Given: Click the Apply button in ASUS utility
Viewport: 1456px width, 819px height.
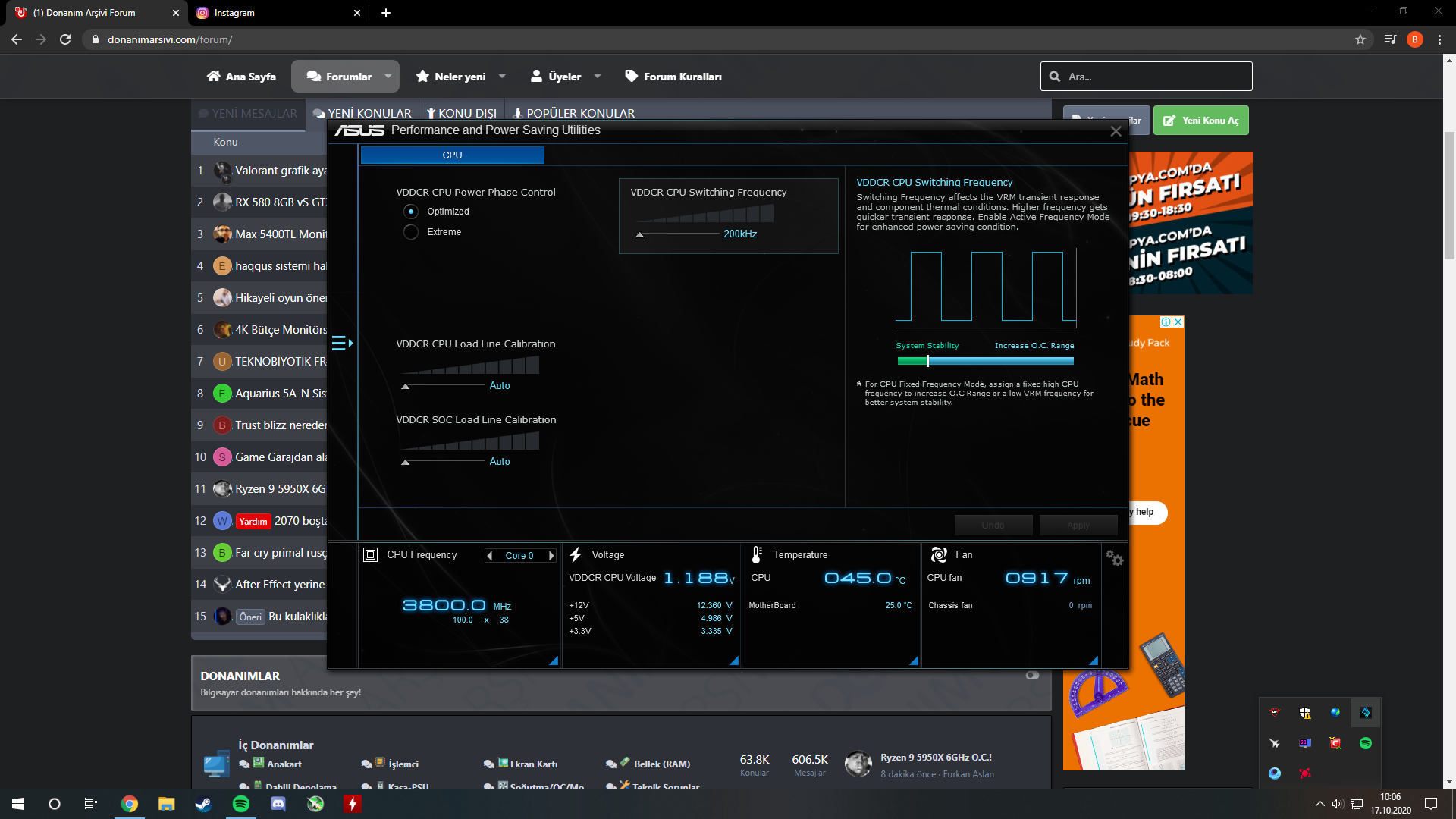Looking at the screenshot, I should 1078,526.
